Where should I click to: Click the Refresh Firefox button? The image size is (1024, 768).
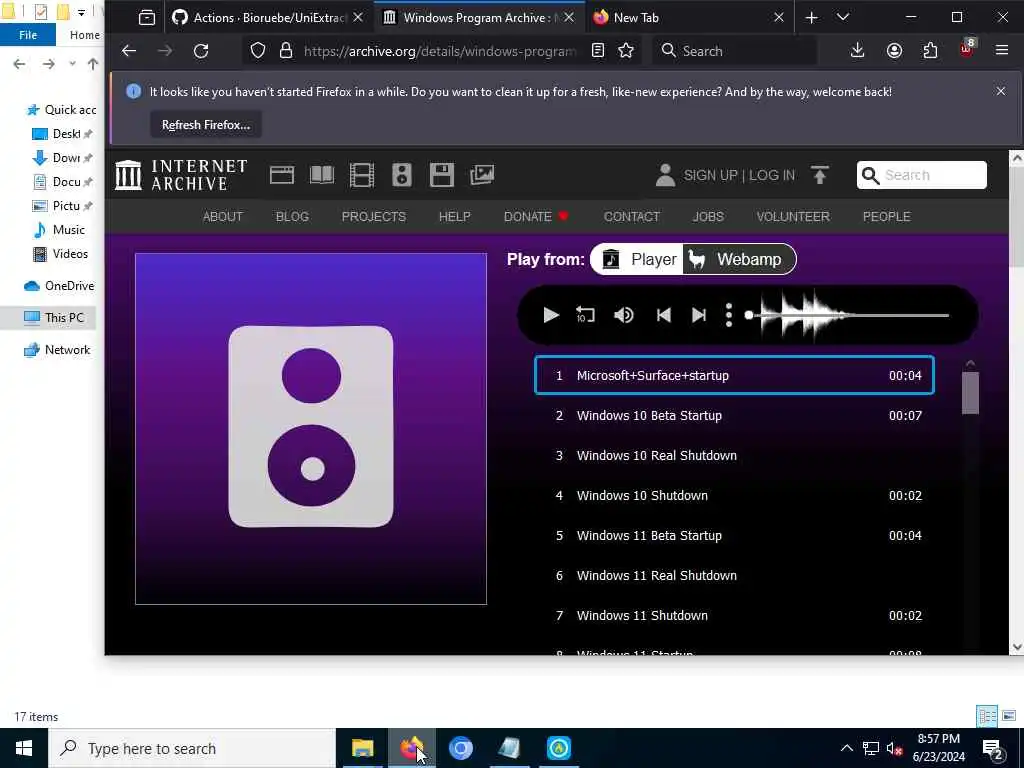pyautogui.click(x=206, y=125)
